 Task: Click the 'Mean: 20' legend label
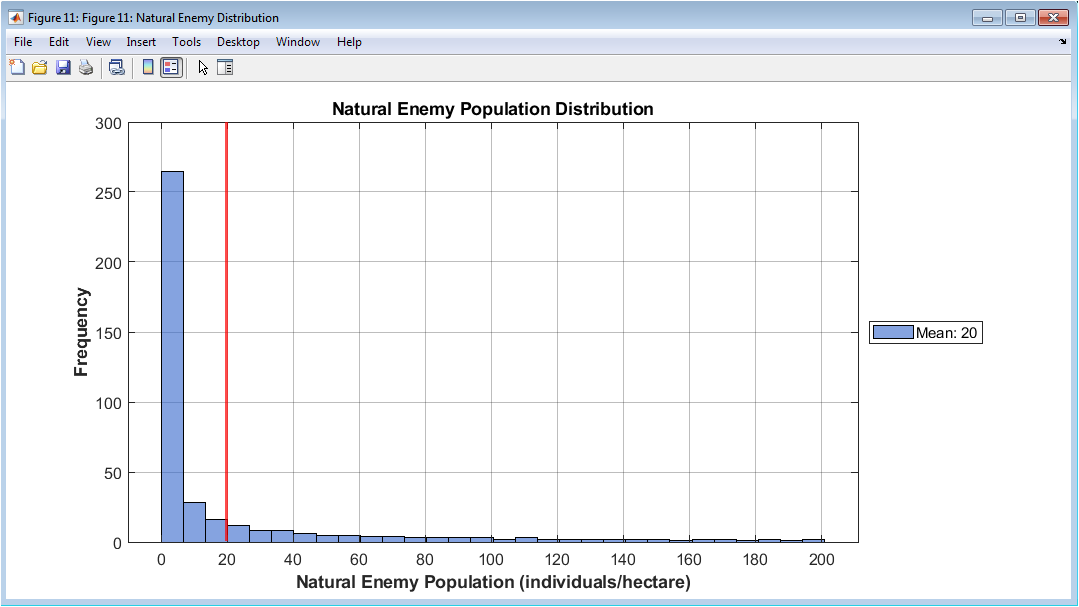[946, 333]
